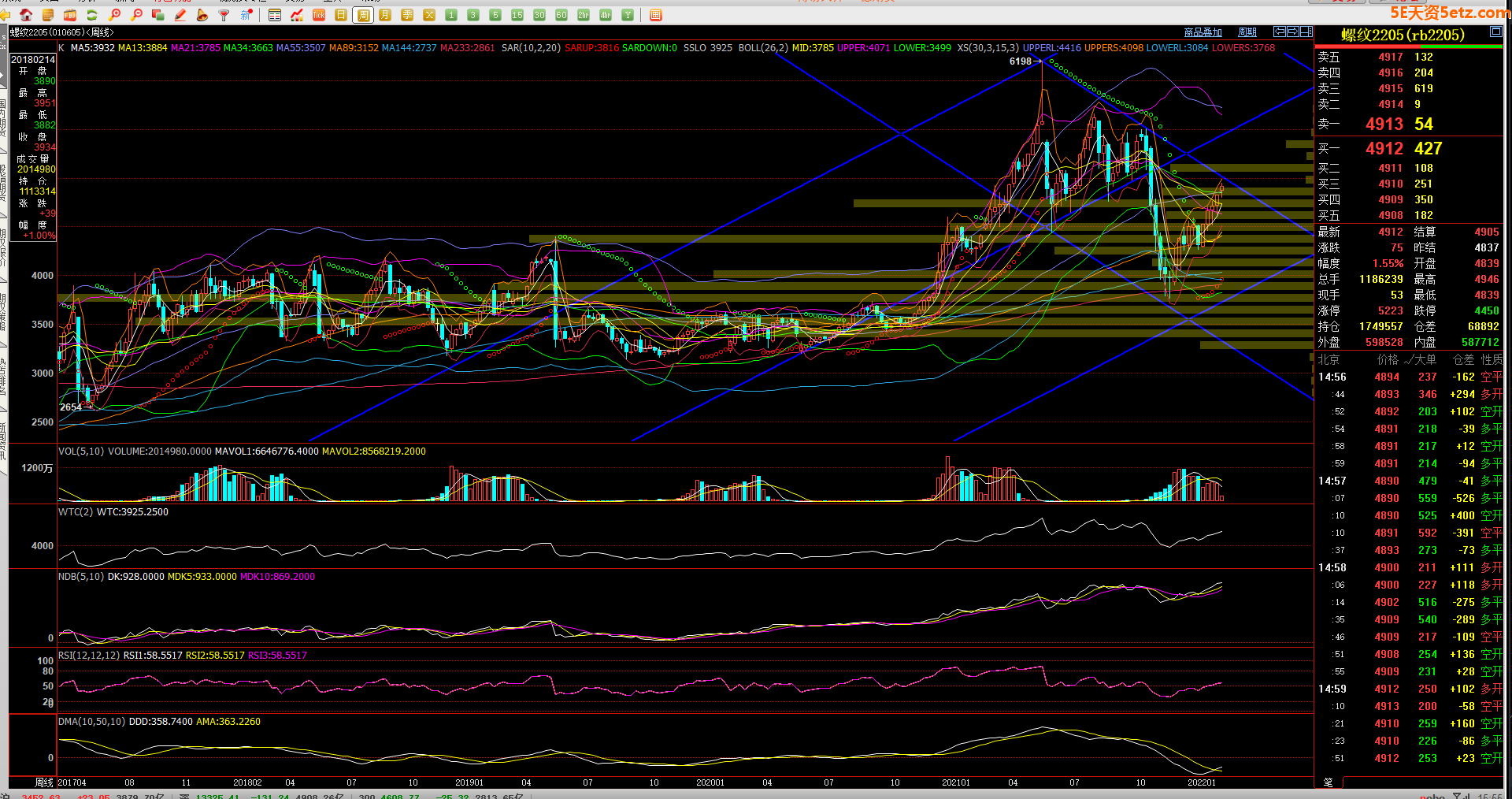This screenshot has height=799, width=1512.
Task: Click the 周线 tab at bottom left
Action: pos(44,782)
